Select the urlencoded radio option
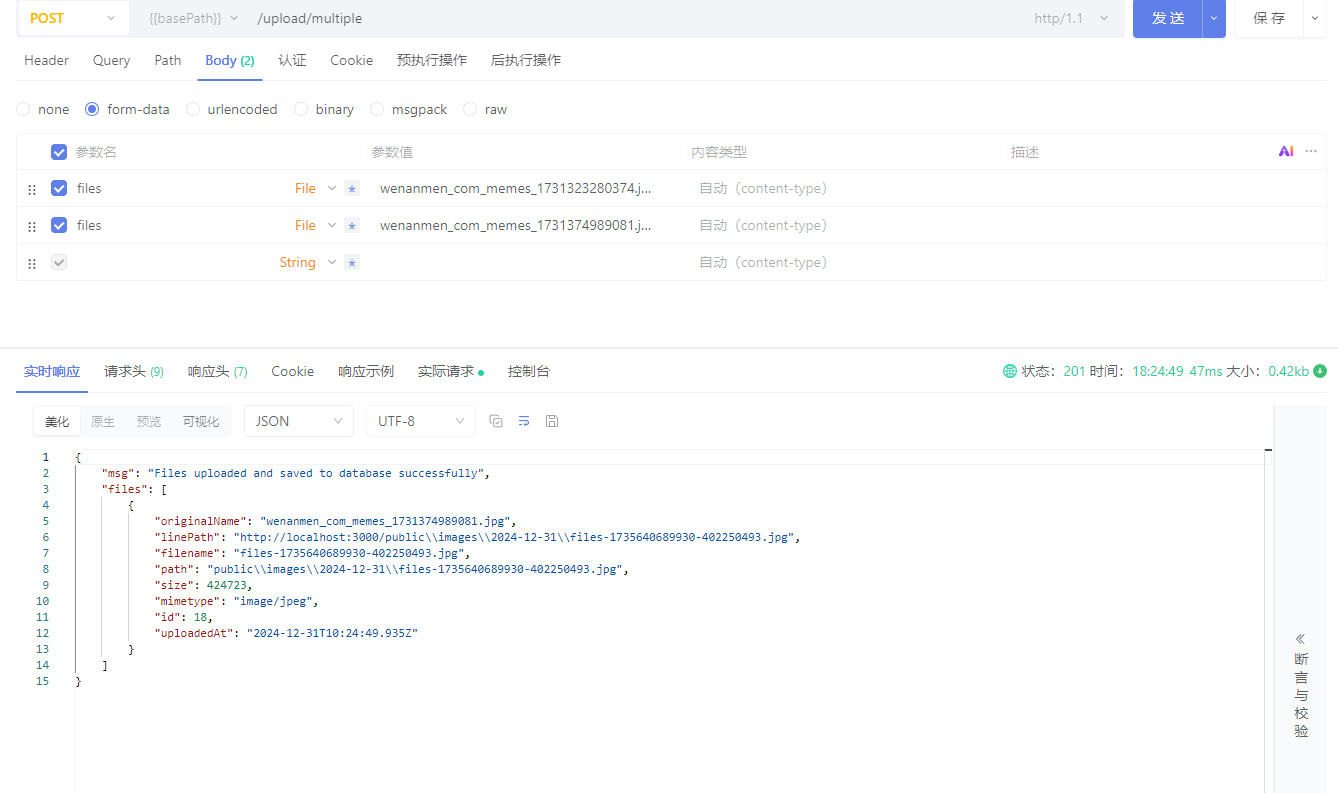The image size is (1338, 793). pos(193,109)
